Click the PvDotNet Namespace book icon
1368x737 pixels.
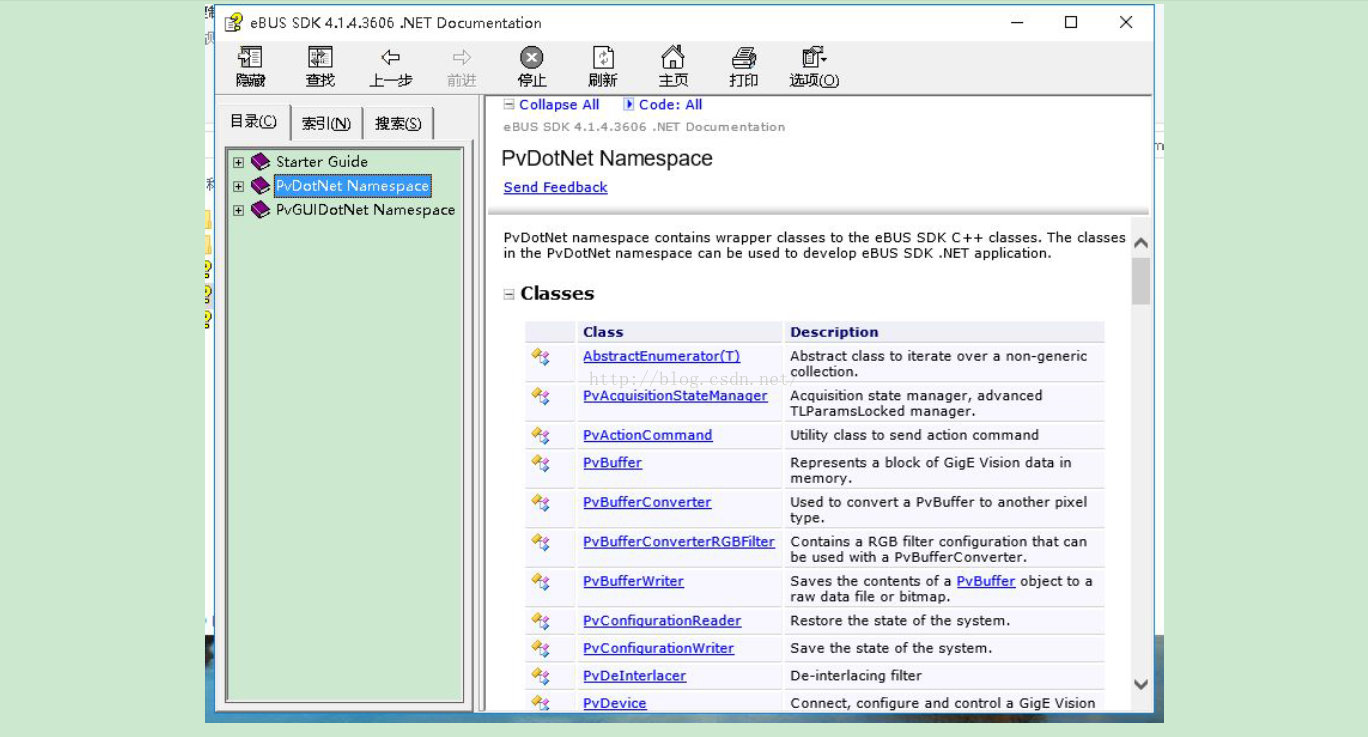pos(260,185)
